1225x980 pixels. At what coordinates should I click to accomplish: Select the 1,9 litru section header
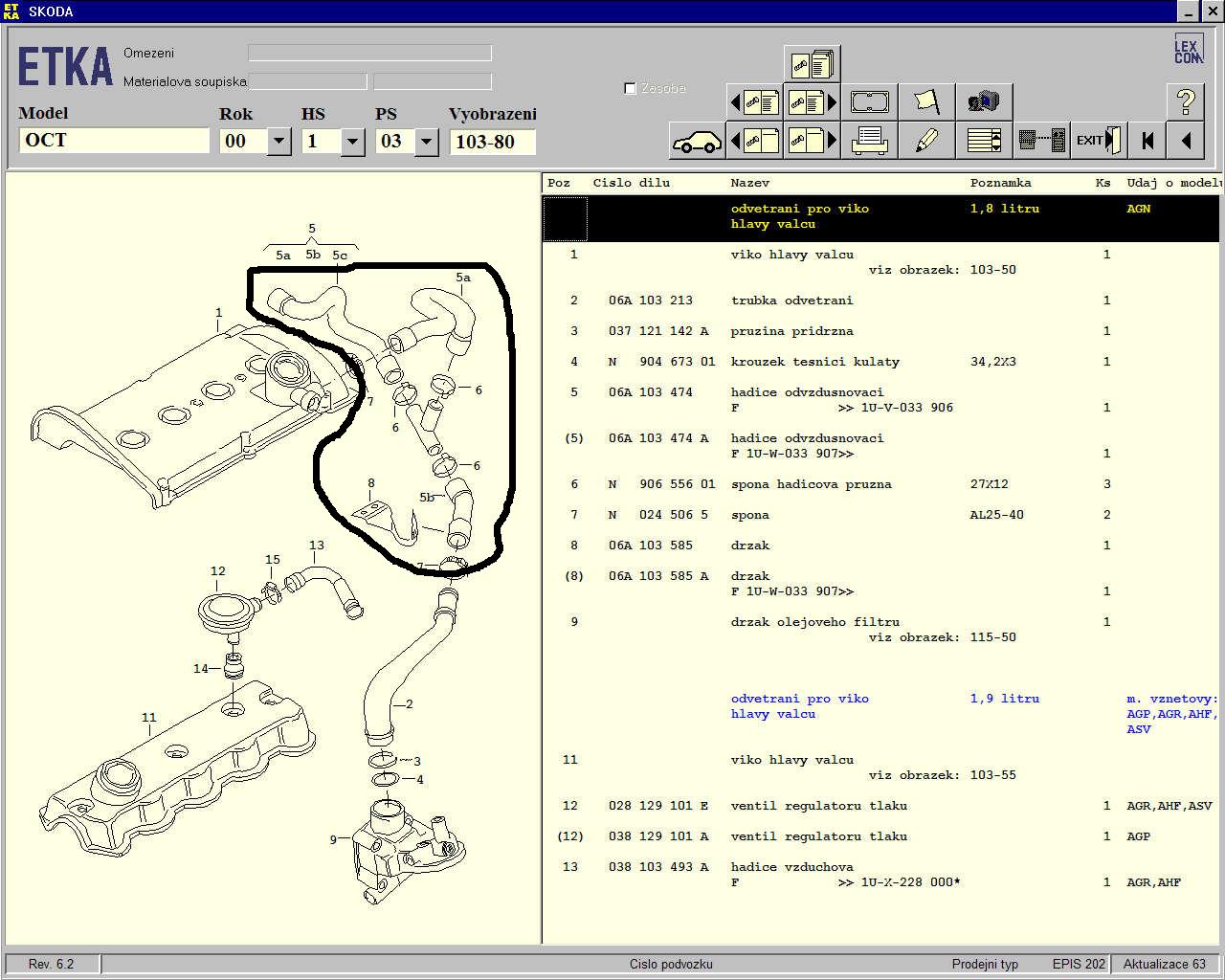[881, 714]
